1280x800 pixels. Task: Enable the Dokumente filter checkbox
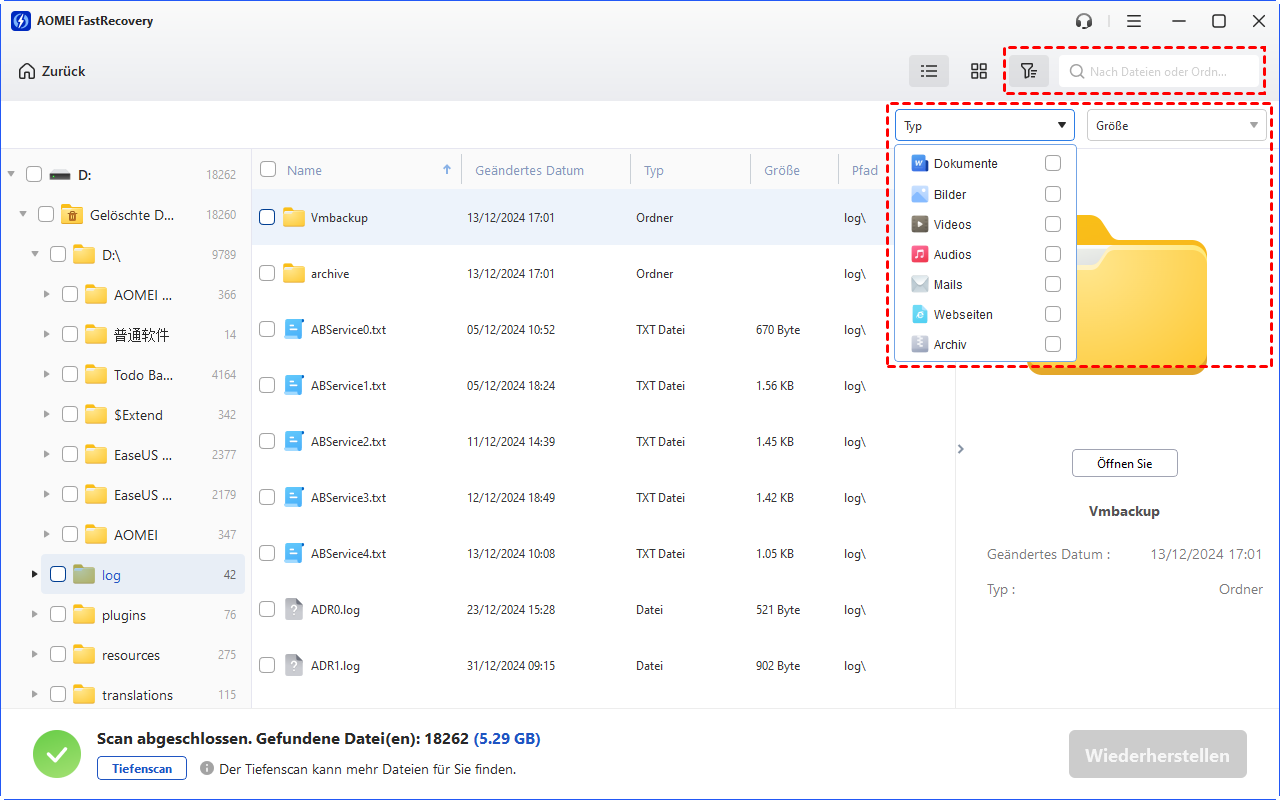point(1052,164)
